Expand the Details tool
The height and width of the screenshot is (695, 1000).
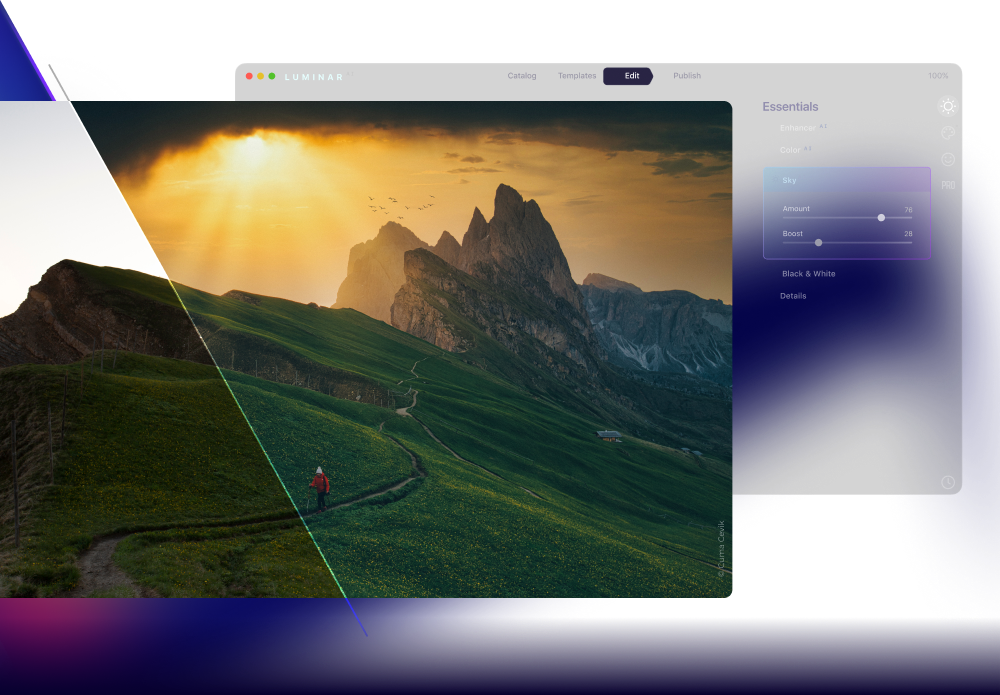(793, 296)
